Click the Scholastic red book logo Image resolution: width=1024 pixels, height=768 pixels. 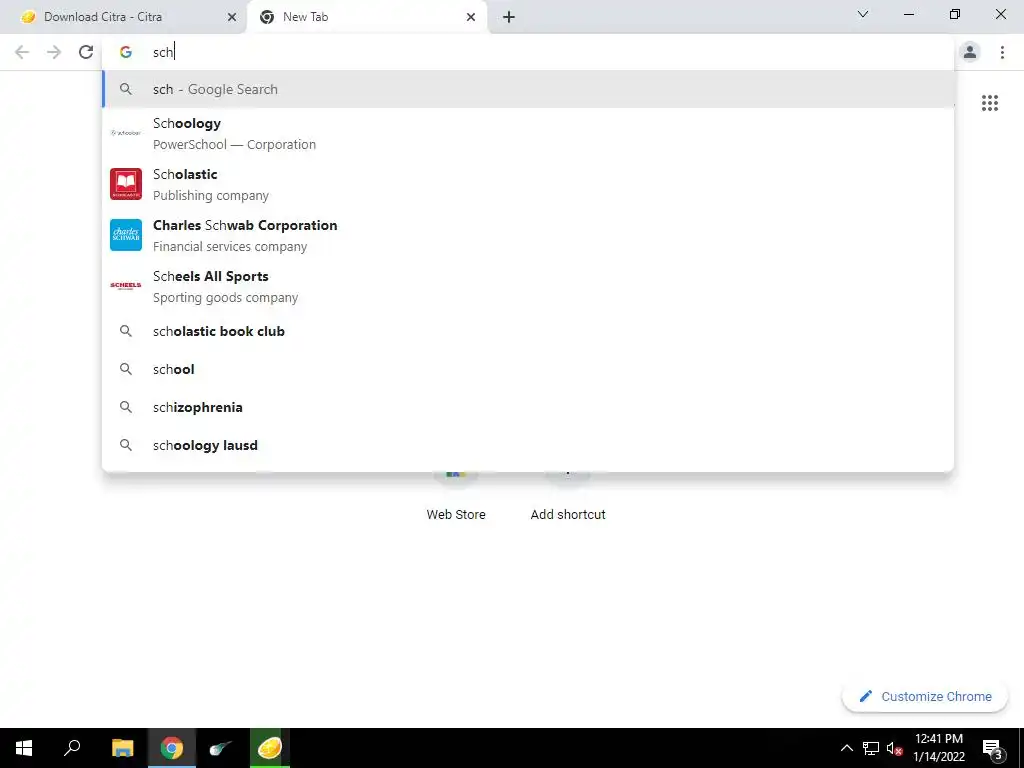[126, 184]
